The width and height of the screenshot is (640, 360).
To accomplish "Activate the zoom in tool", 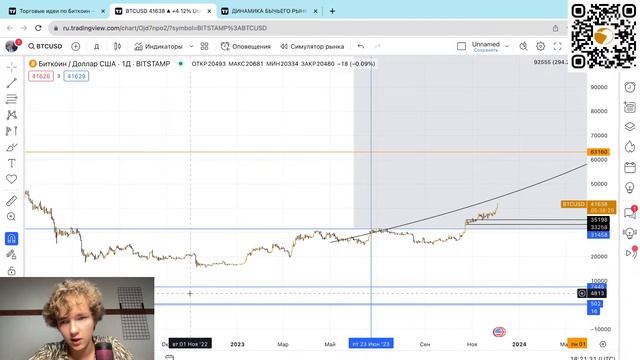I will (x=11, y=217).
